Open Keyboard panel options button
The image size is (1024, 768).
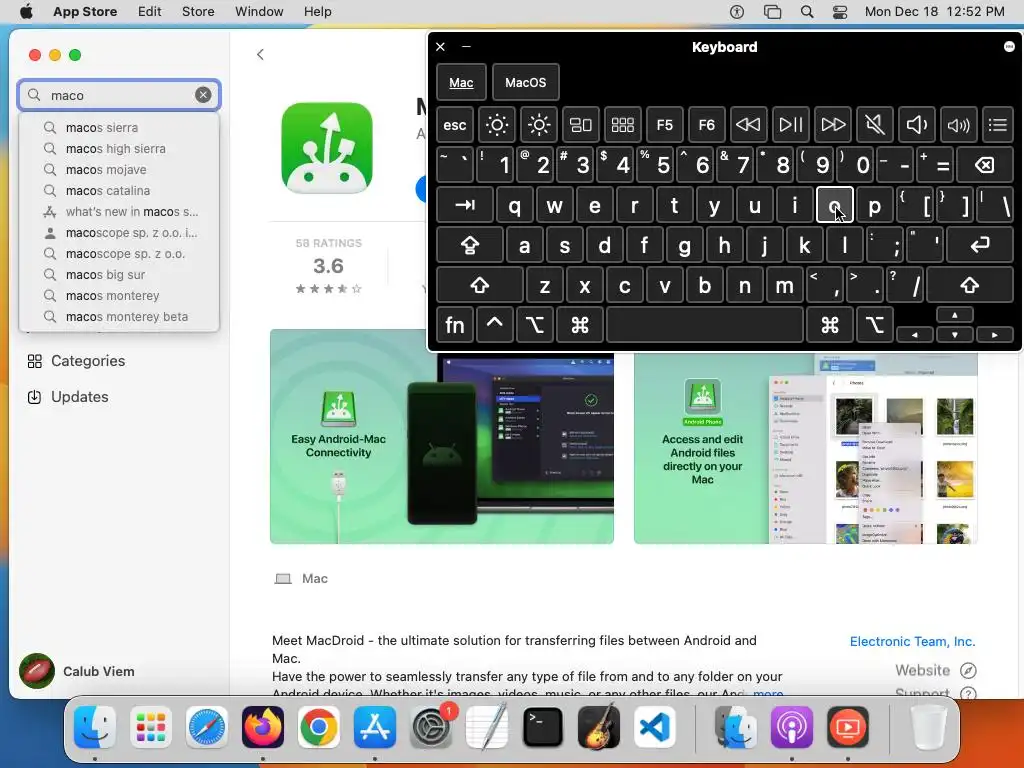1009,46
